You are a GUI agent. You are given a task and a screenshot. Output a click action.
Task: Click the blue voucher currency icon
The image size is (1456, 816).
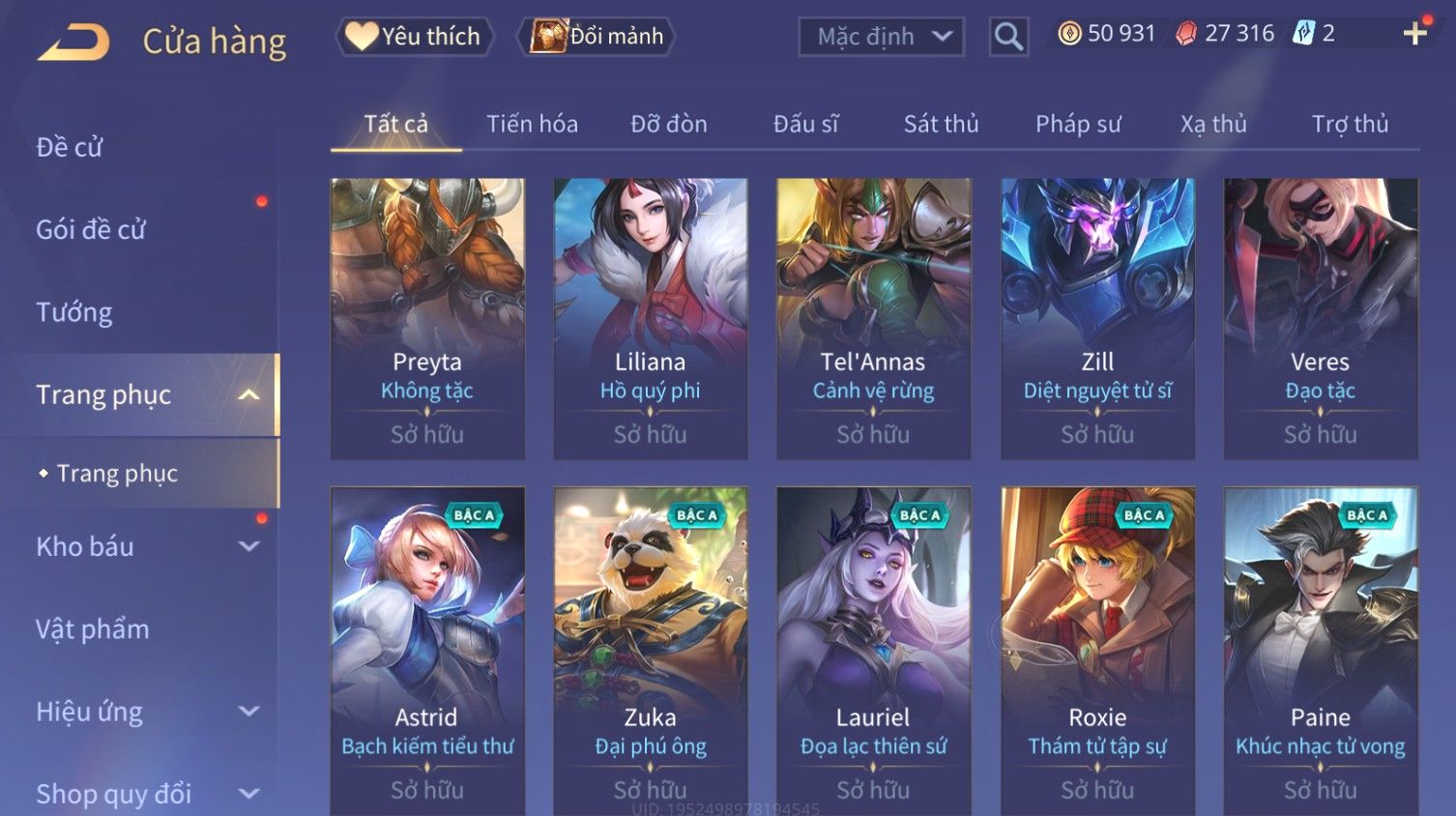tap(1304, 34)
